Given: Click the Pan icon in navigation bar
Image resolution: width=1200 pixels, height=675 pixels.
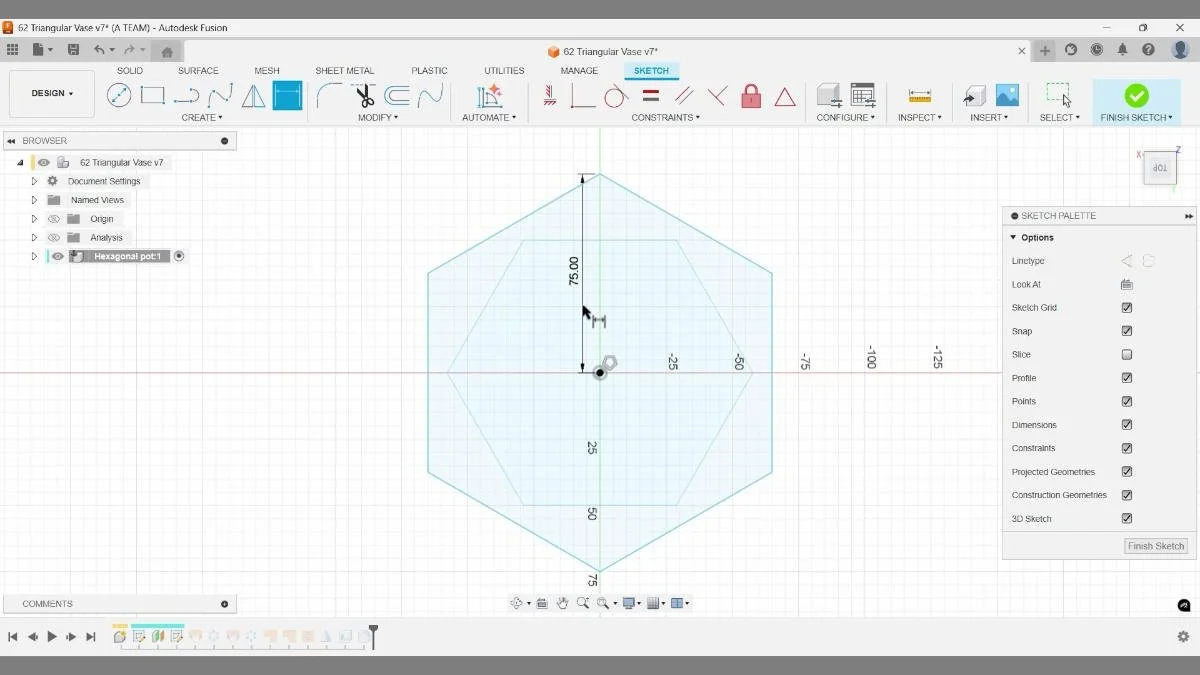Looking at the screenshot, I should pyautogui.click(x=563, y=603).
